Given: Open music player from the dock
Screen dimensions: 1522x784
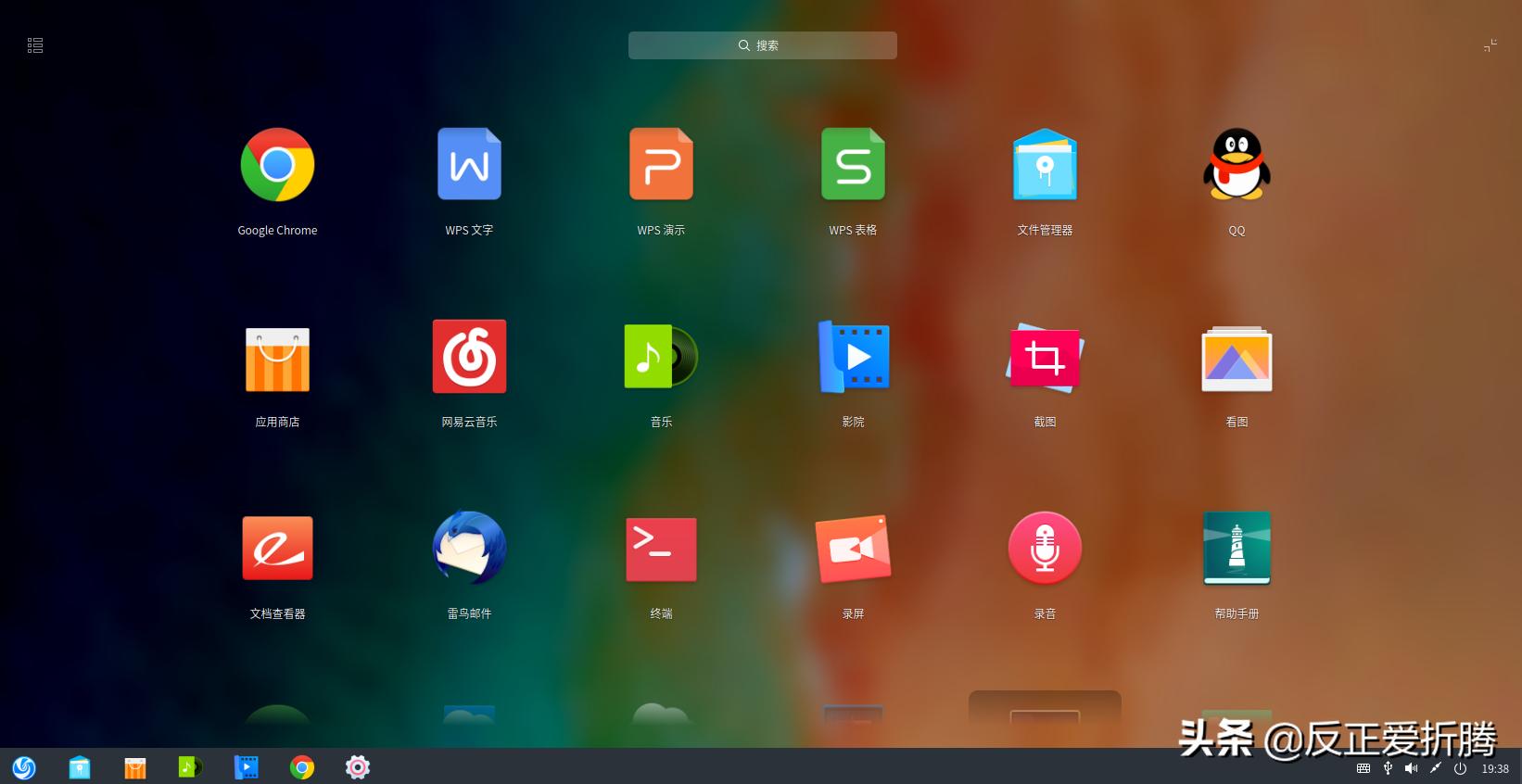Looking at the screenshot, I should coord(190,766).
